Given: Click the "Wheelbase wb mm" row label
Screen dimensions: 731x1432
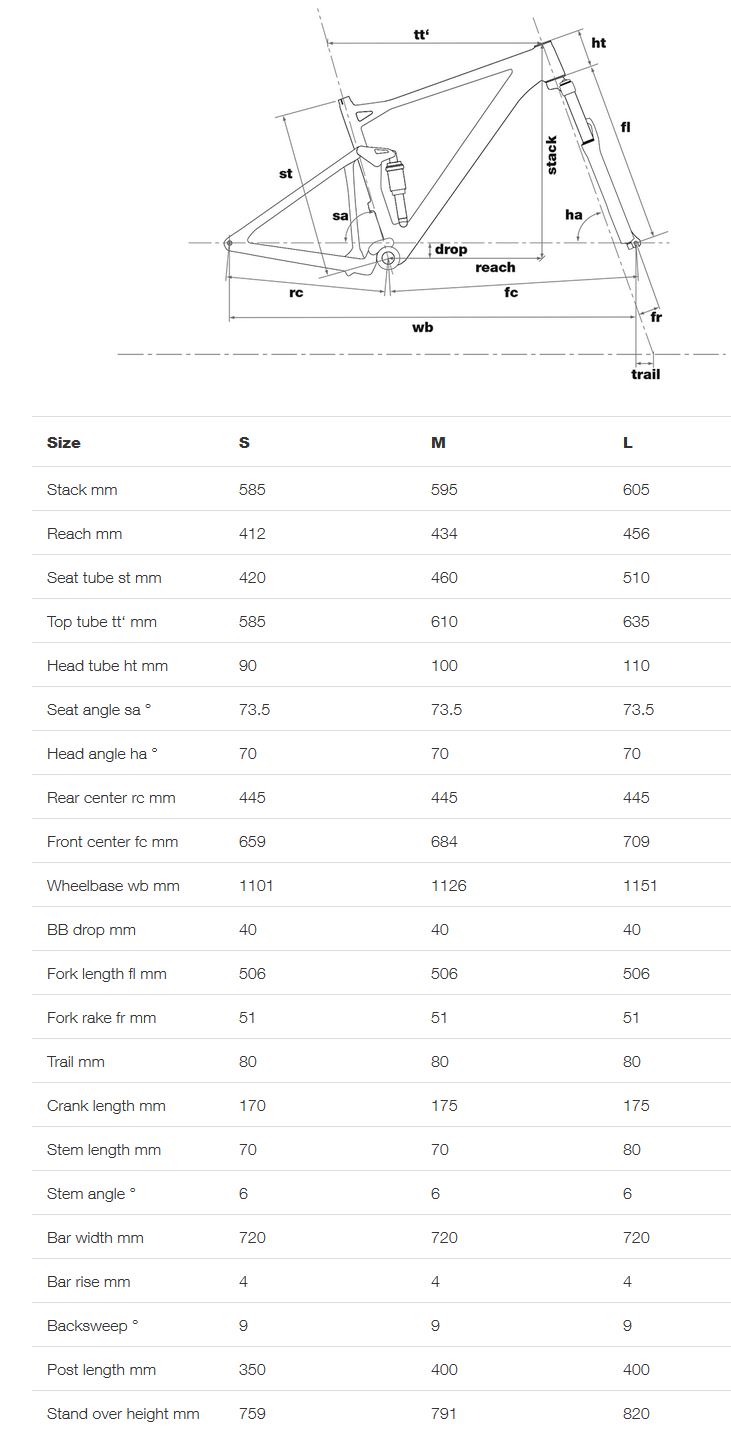Looking at the screenshot, I should tap(113, 885).
